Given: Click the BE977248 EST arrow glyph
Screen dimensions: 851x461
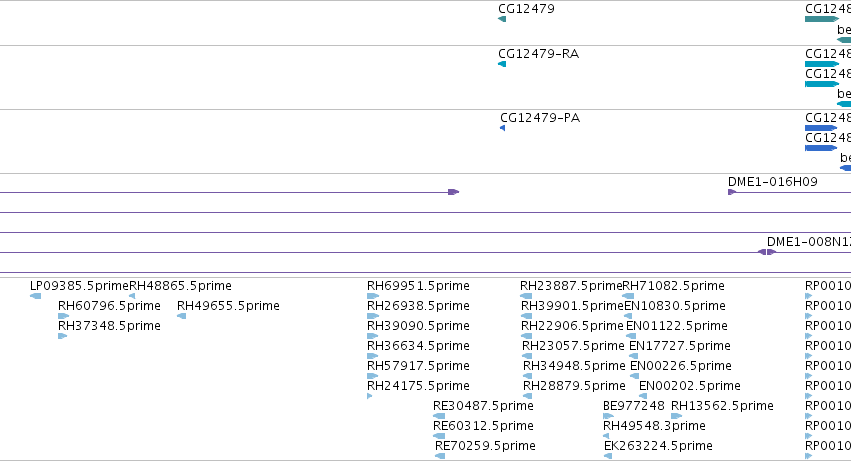Looking at the screenshot, I should point(608,416).
